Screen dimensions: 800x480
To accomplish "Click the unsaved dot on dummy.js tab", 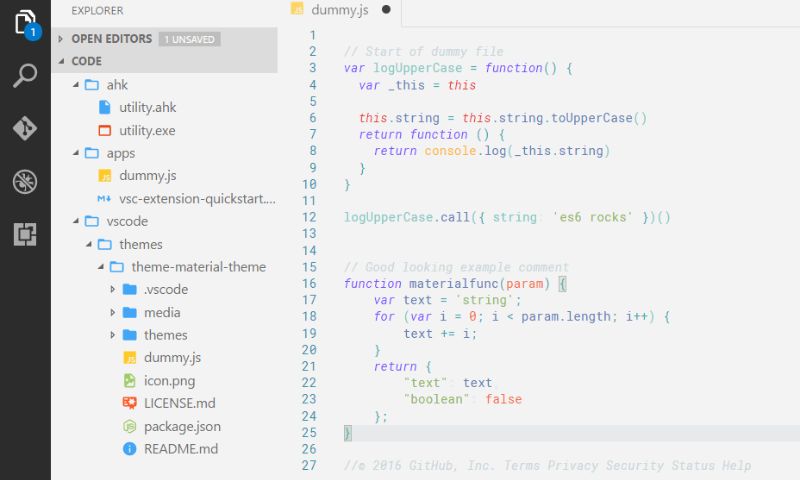I will [386, 10].
